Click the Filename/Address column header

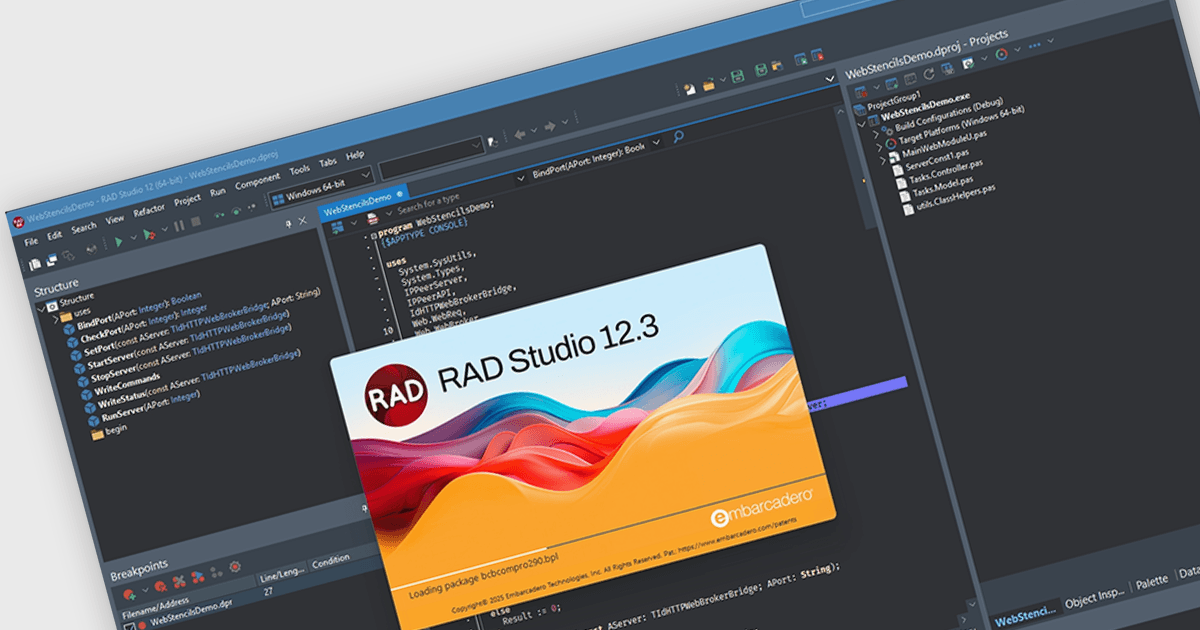pos(155,607)
